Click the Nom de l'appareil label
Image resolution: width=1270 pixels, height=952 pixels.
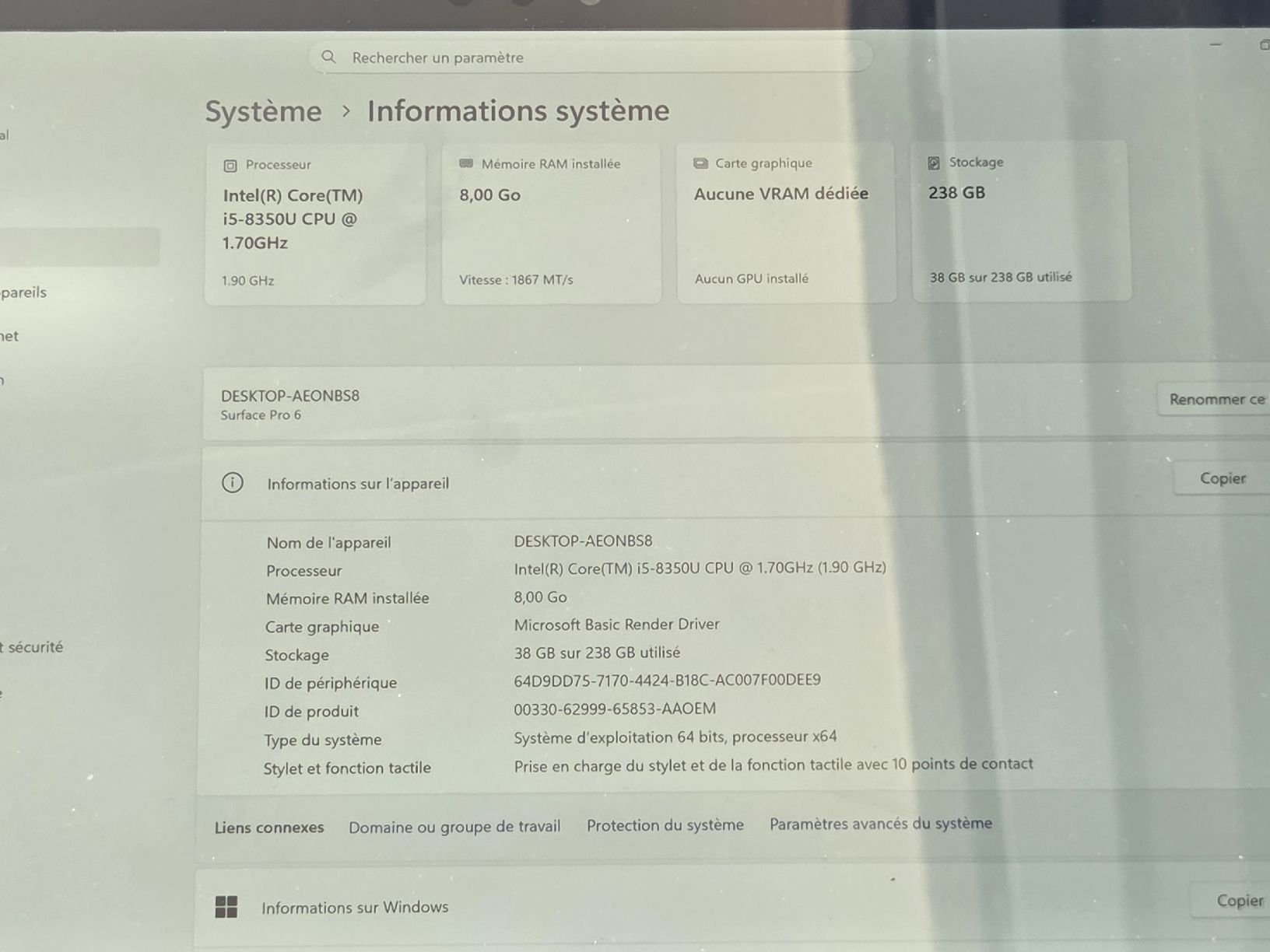(328, 543)
